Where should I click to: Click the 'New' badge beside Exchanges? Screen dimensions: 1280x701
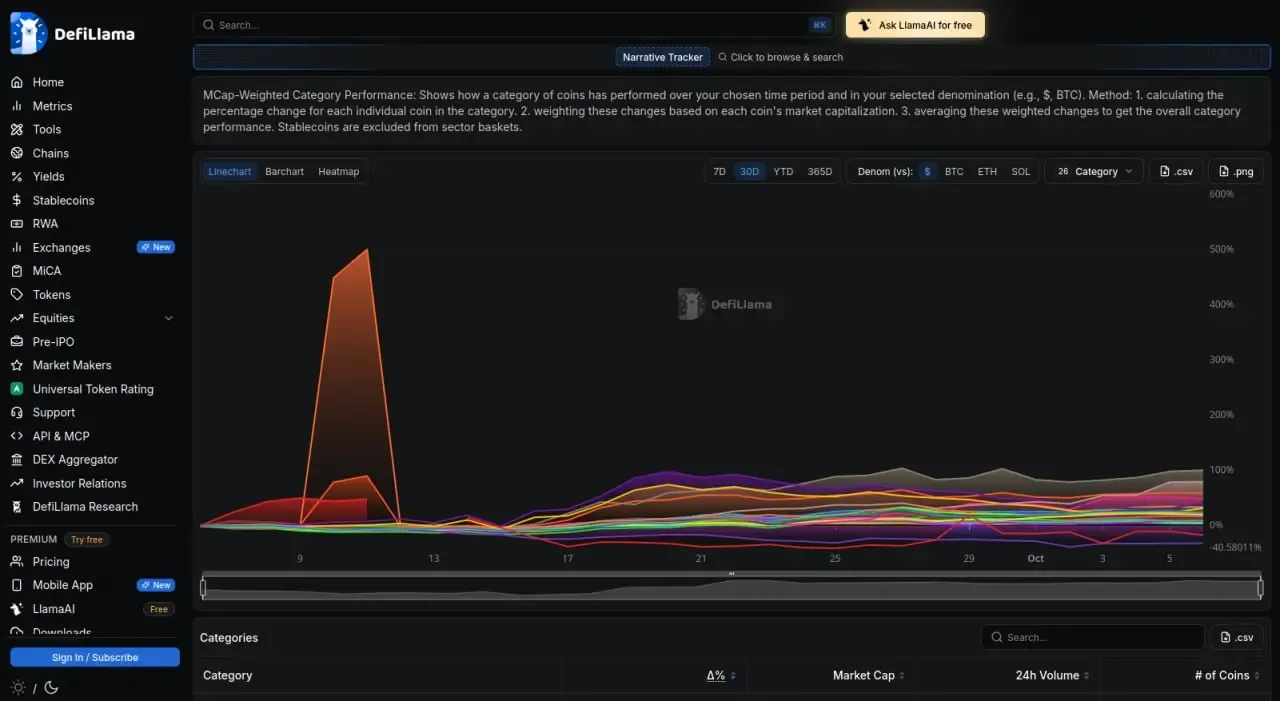pos(156,247)
